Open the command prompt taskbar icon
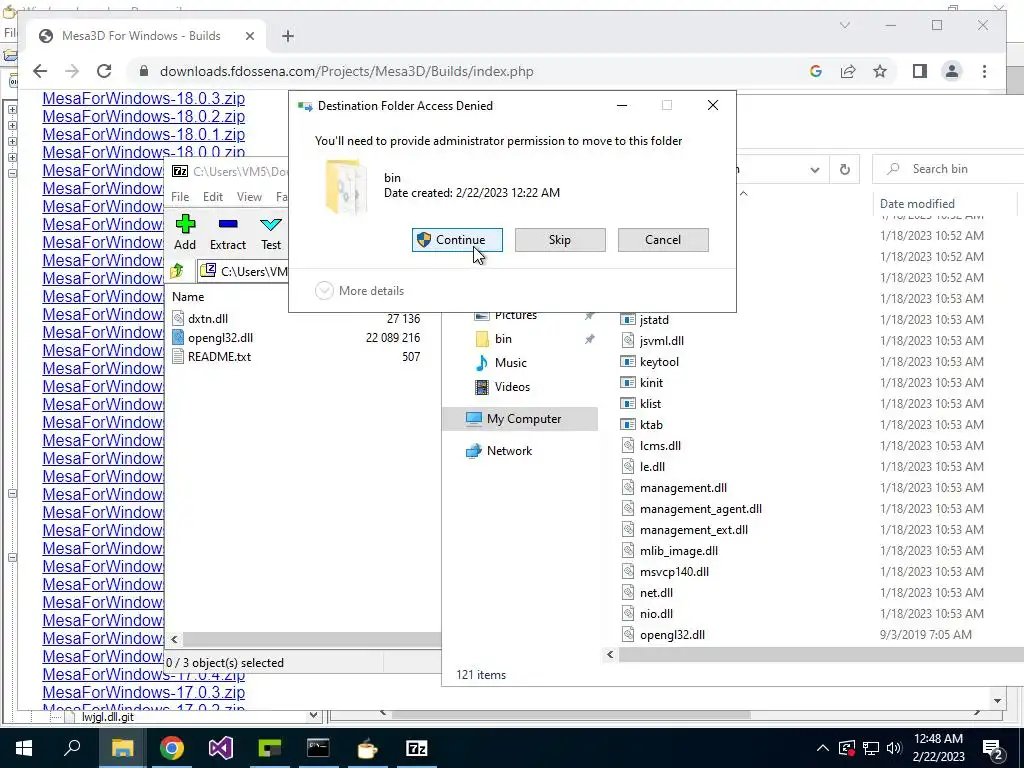Viewport: 1024px width, 768px height. (318, 748)
